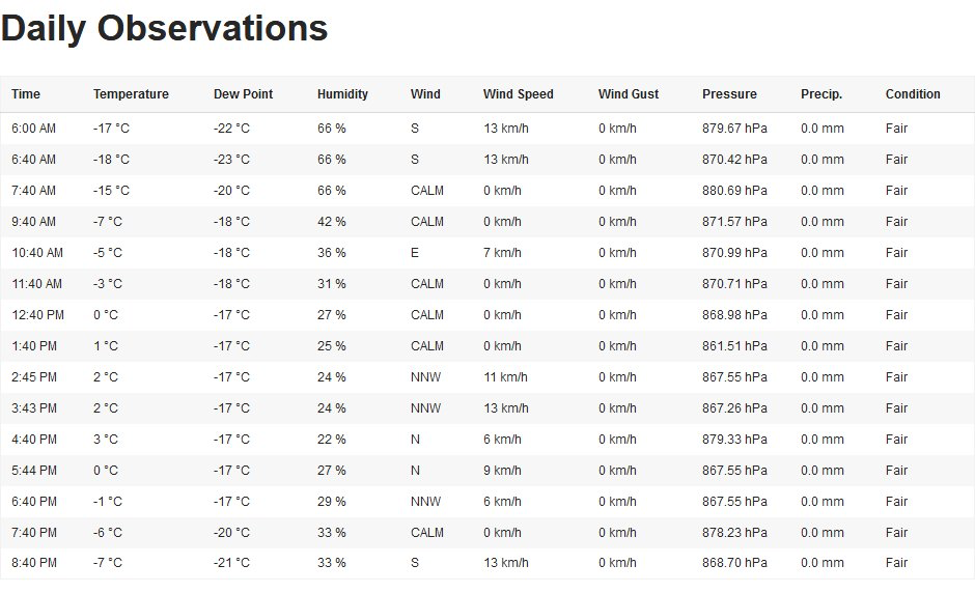Image resolution: width=977 pixels, height=593 pixels.
Task: Select the Wind Speed column header
Action: tap(518, 94)
